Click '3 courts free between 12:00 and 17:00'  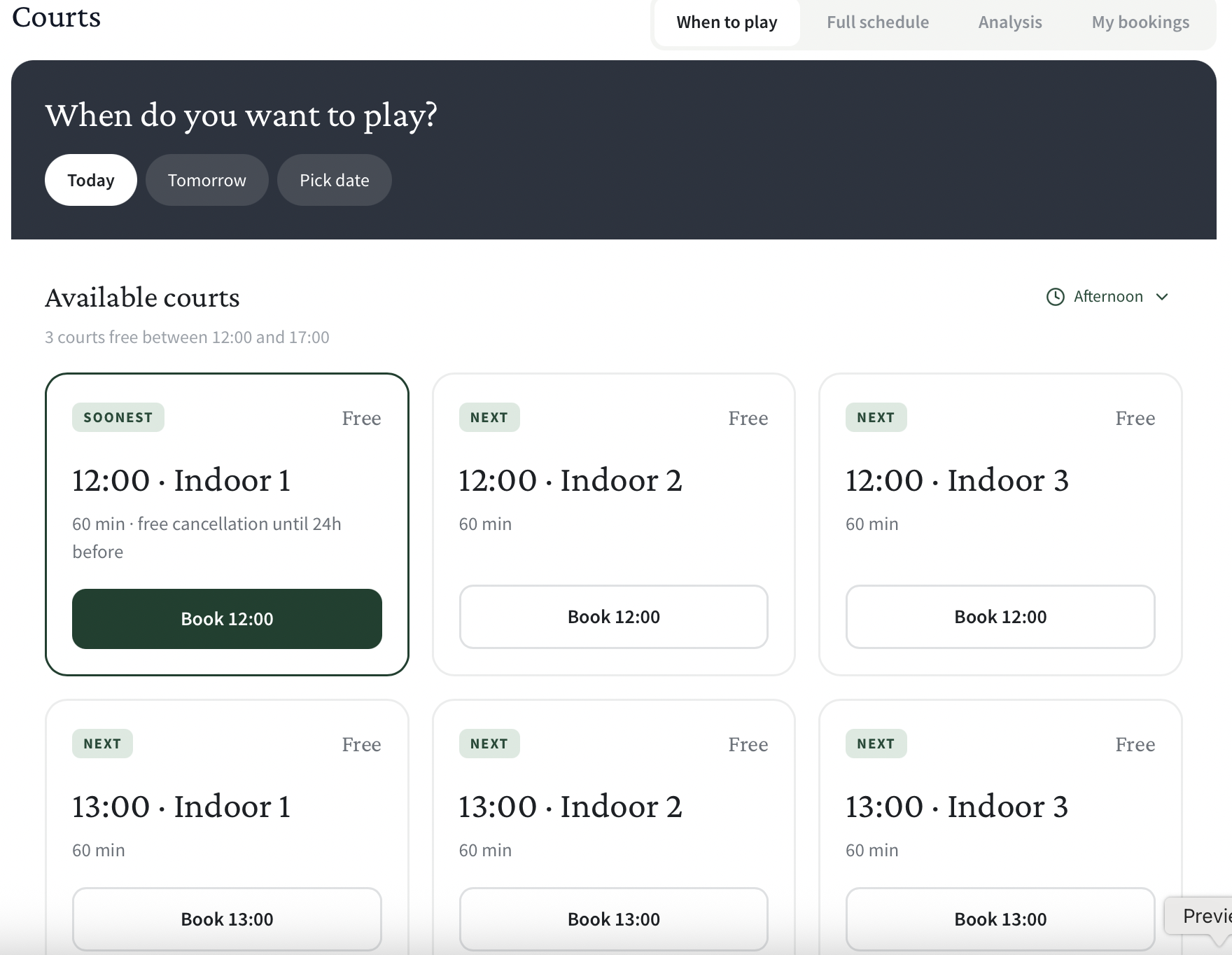tap(187, 337)
